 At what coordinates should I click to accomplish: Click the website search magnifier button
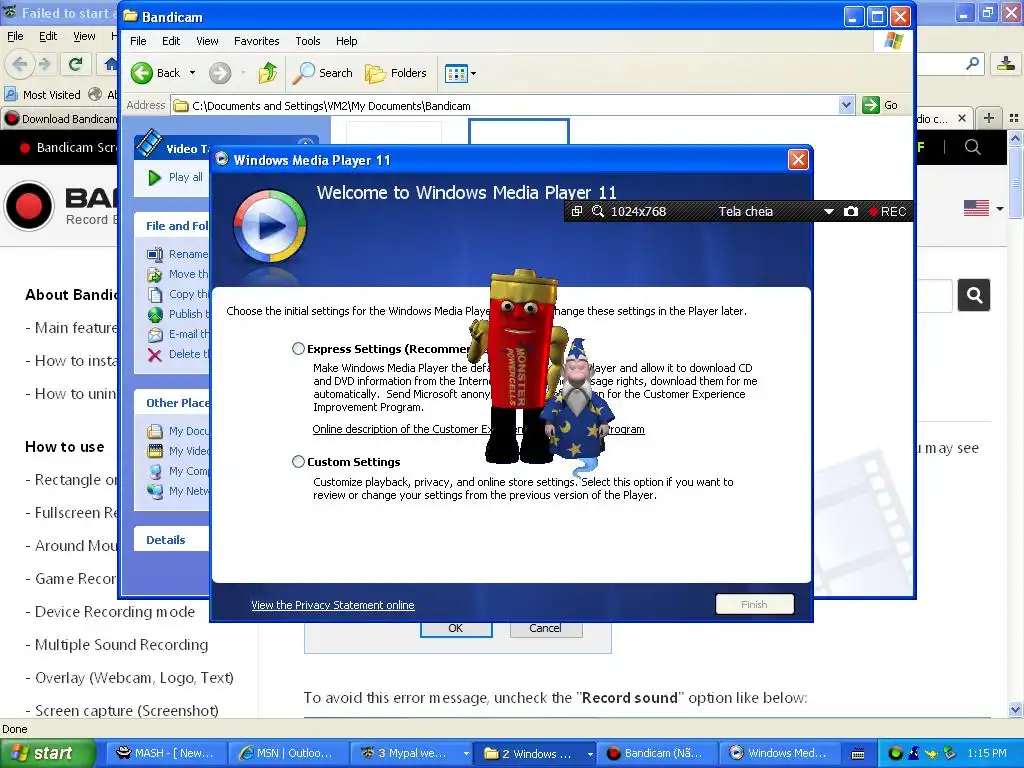[974, 296]
